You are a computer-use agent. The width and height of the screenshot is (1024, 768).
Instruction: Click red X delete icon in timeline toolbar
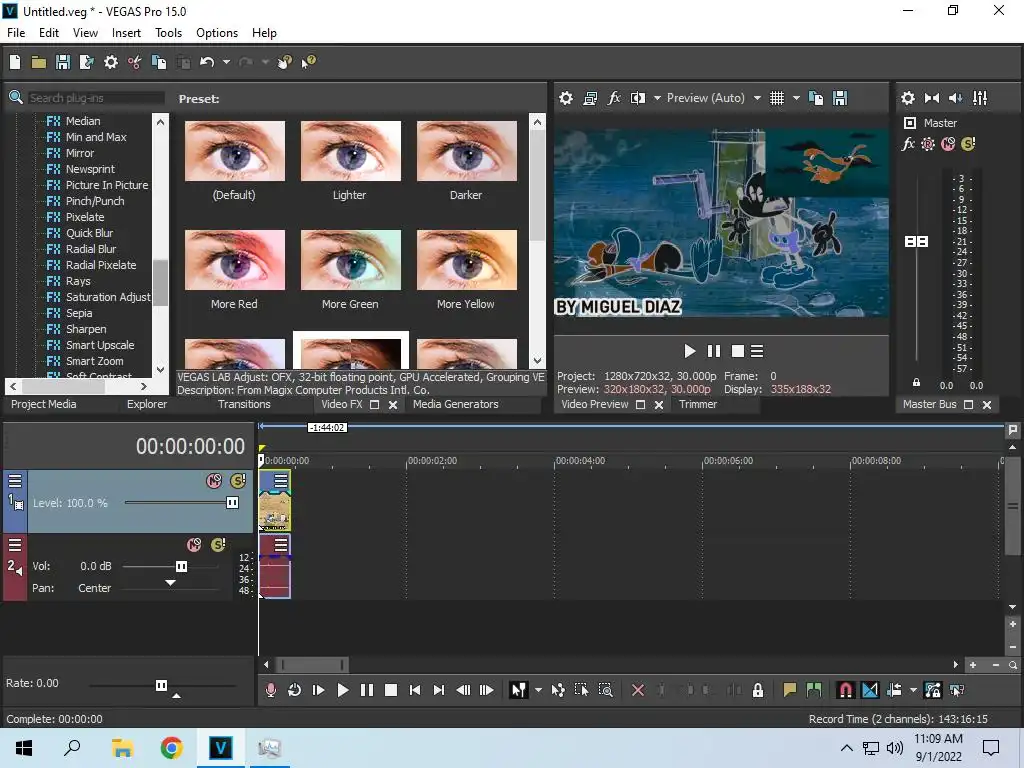(x=638, y=690)
